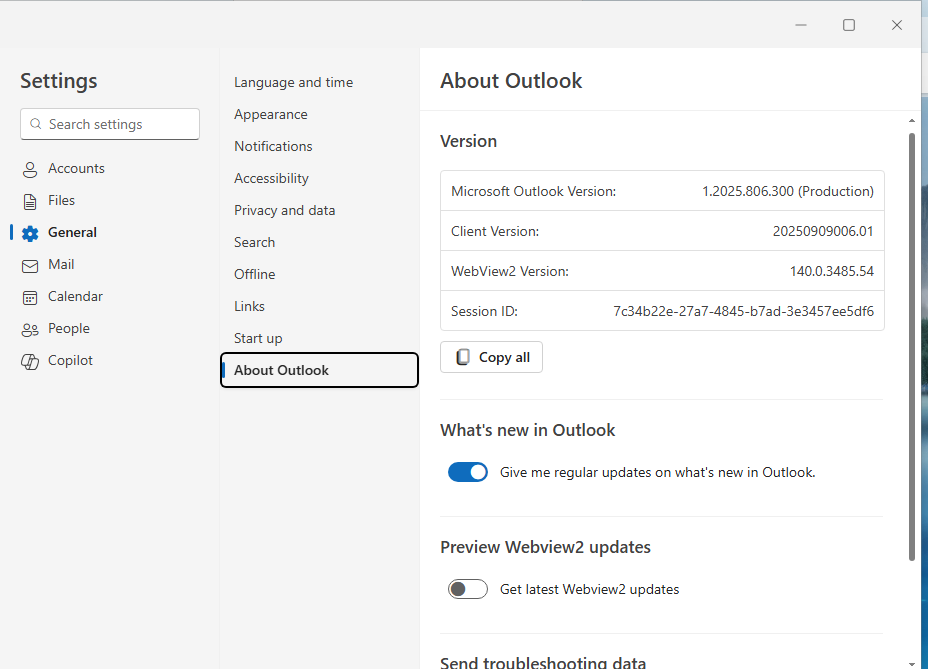
Task: Select the Session ID value text
Action: coord(743,311)
